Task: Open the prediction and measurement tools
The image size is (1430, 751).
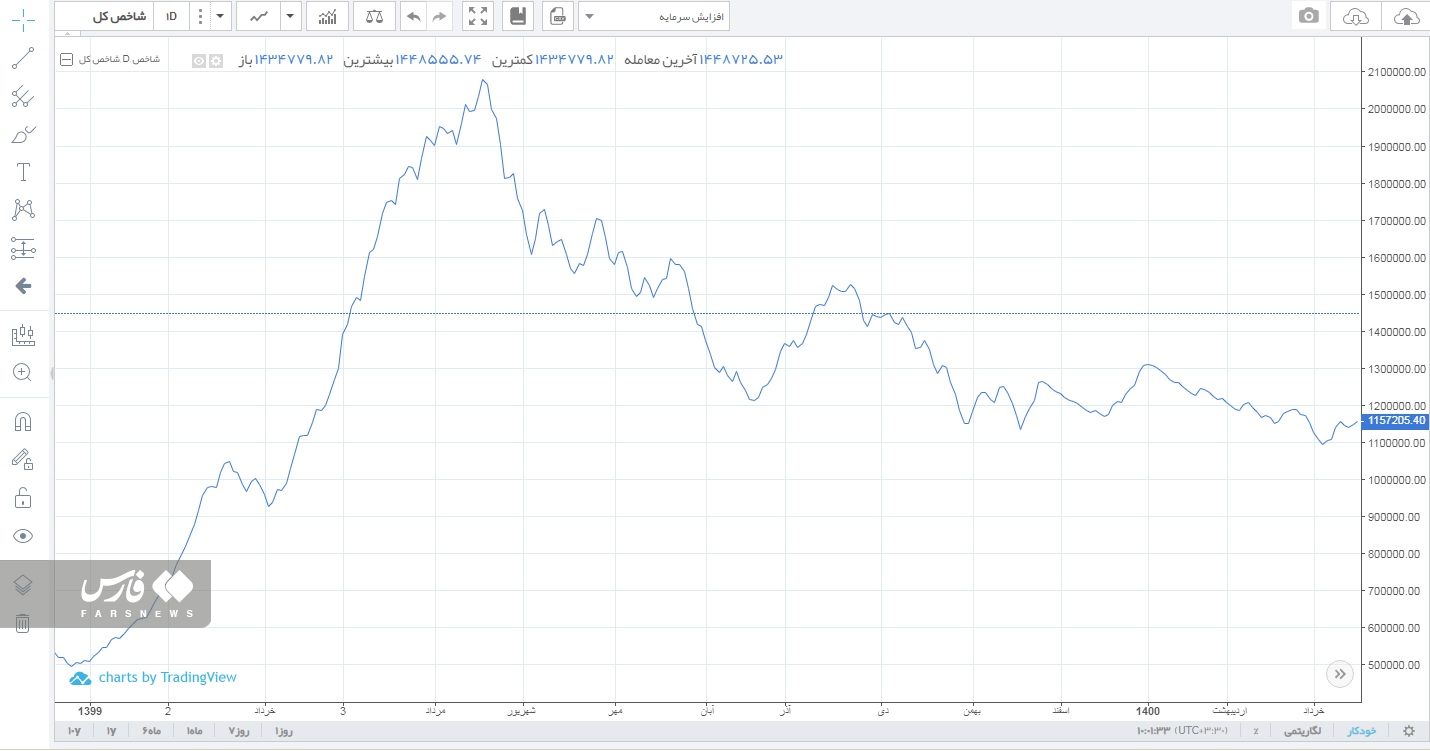Action: 23,248
